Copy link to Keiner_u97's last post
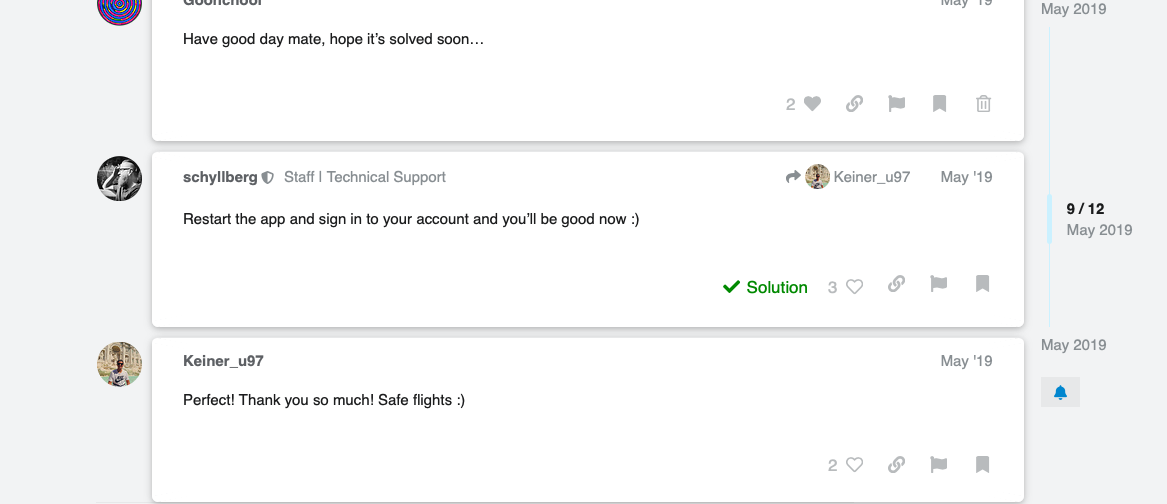Viewport: 1167px width, 504px height. tap(897, 464)
